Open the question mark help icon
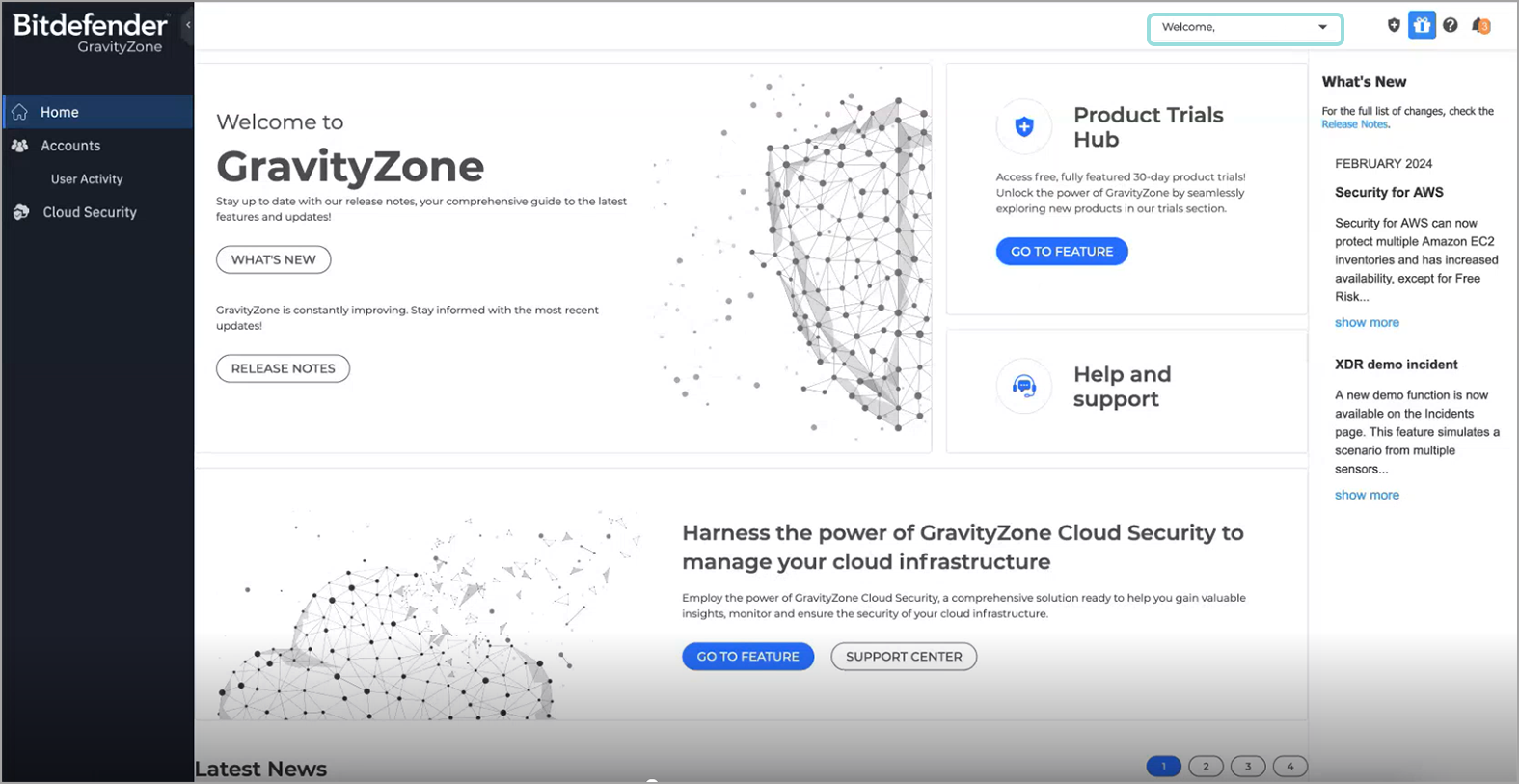 pos(1451,26)
